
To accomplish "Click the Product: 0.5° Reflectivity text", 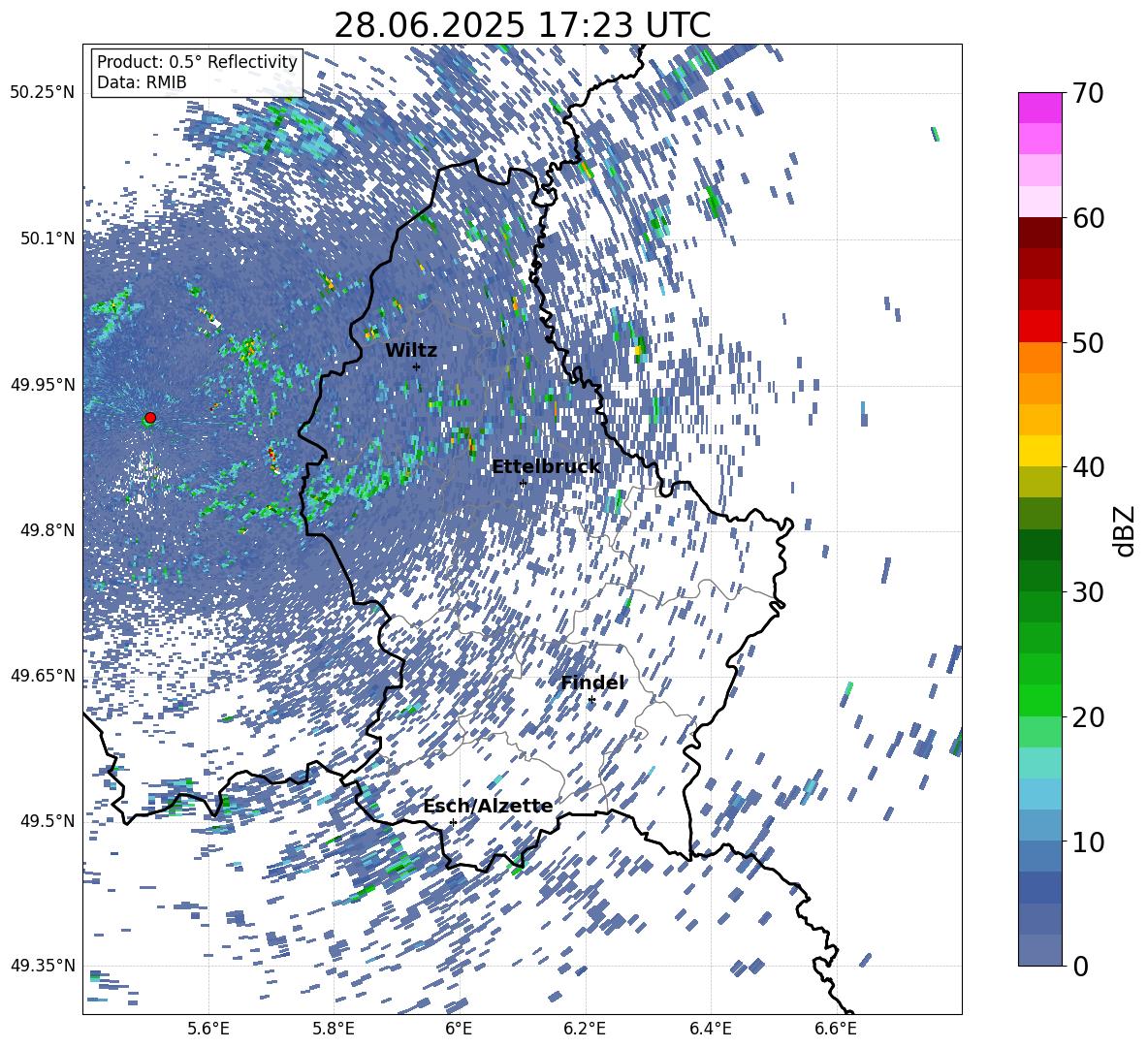I will point(197,62).
